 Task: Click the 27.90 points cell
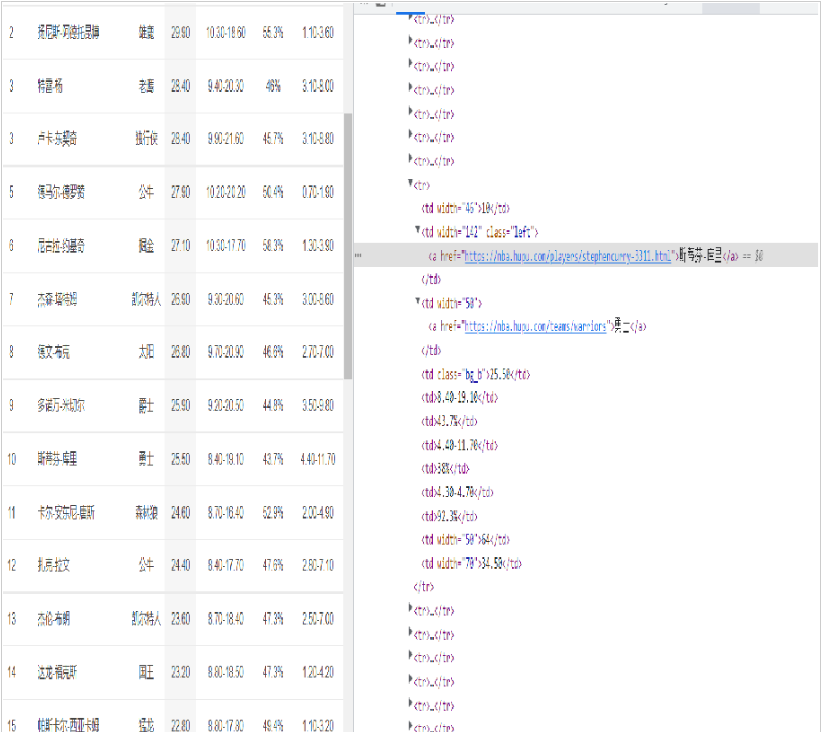(181, 192)
